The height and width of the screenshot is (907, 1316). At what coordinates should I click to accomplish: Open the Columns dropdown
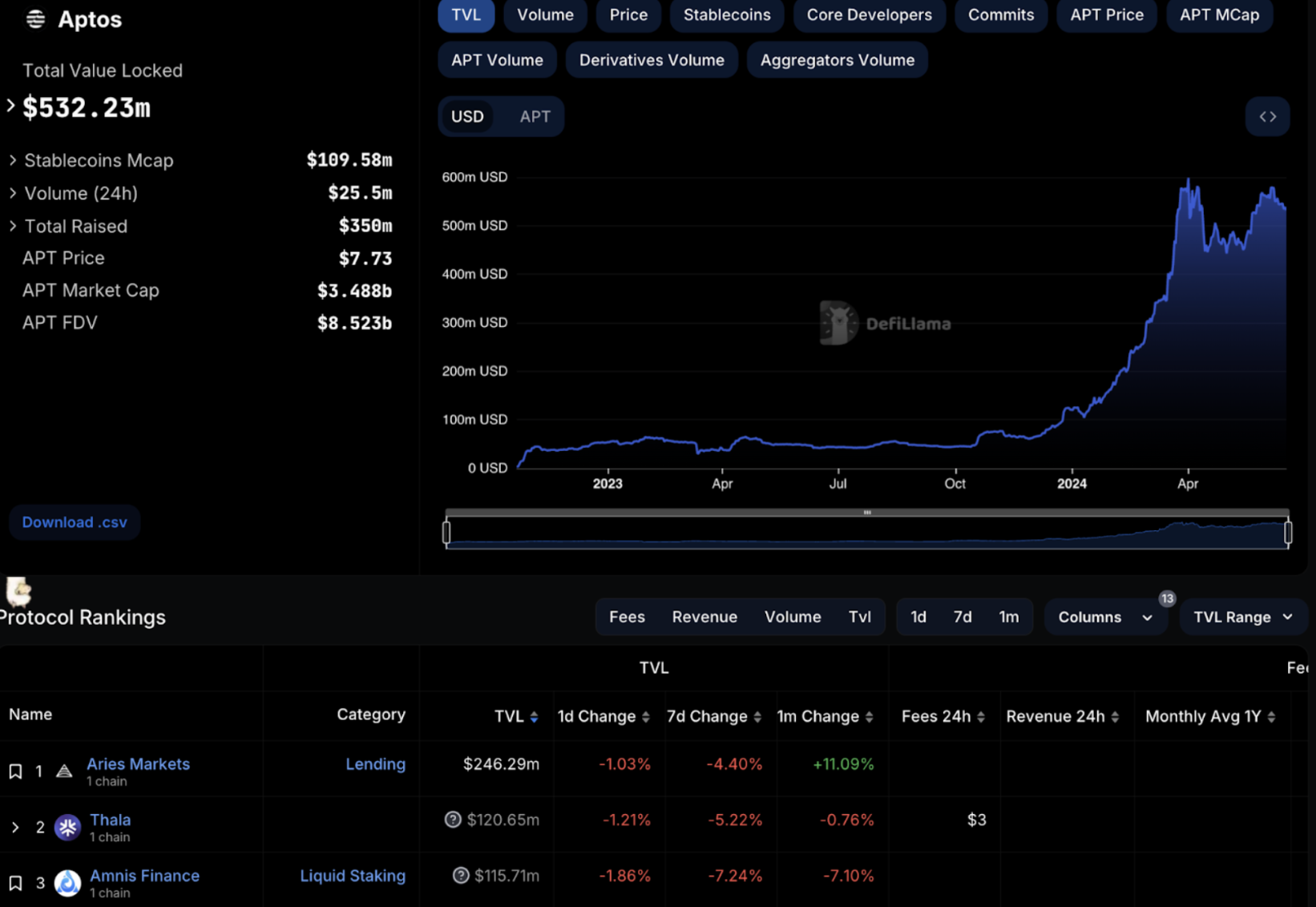coord(1104,617)
